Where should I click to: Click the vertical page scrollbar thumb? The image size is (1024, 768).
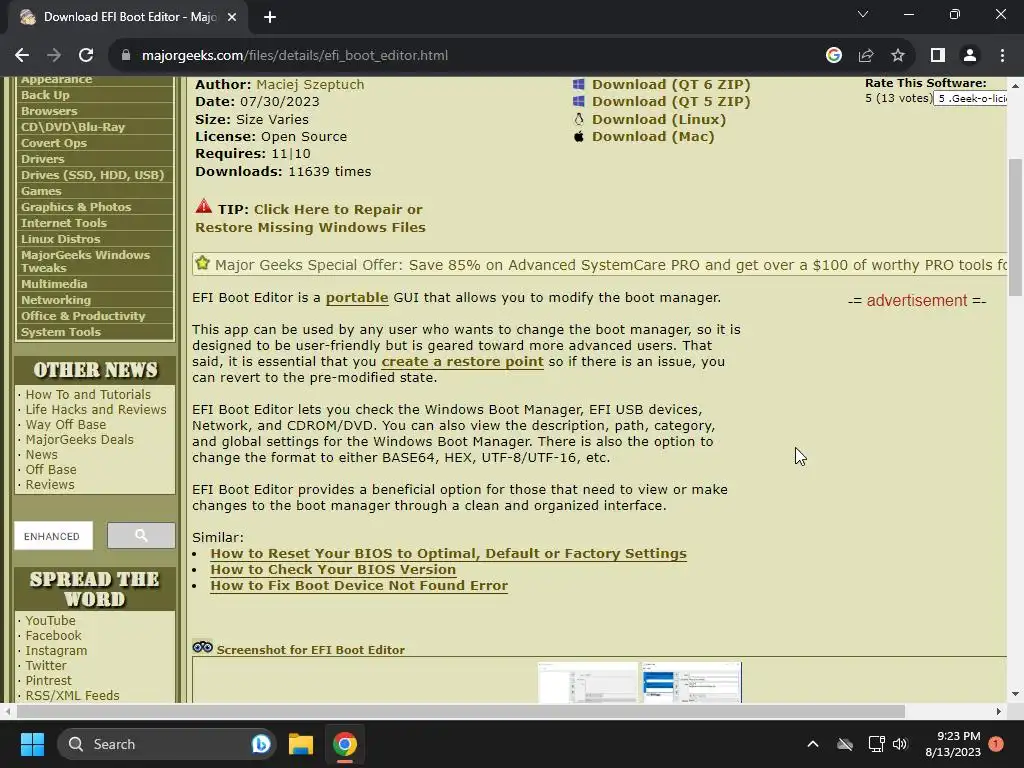click(x=1015, y=227)
